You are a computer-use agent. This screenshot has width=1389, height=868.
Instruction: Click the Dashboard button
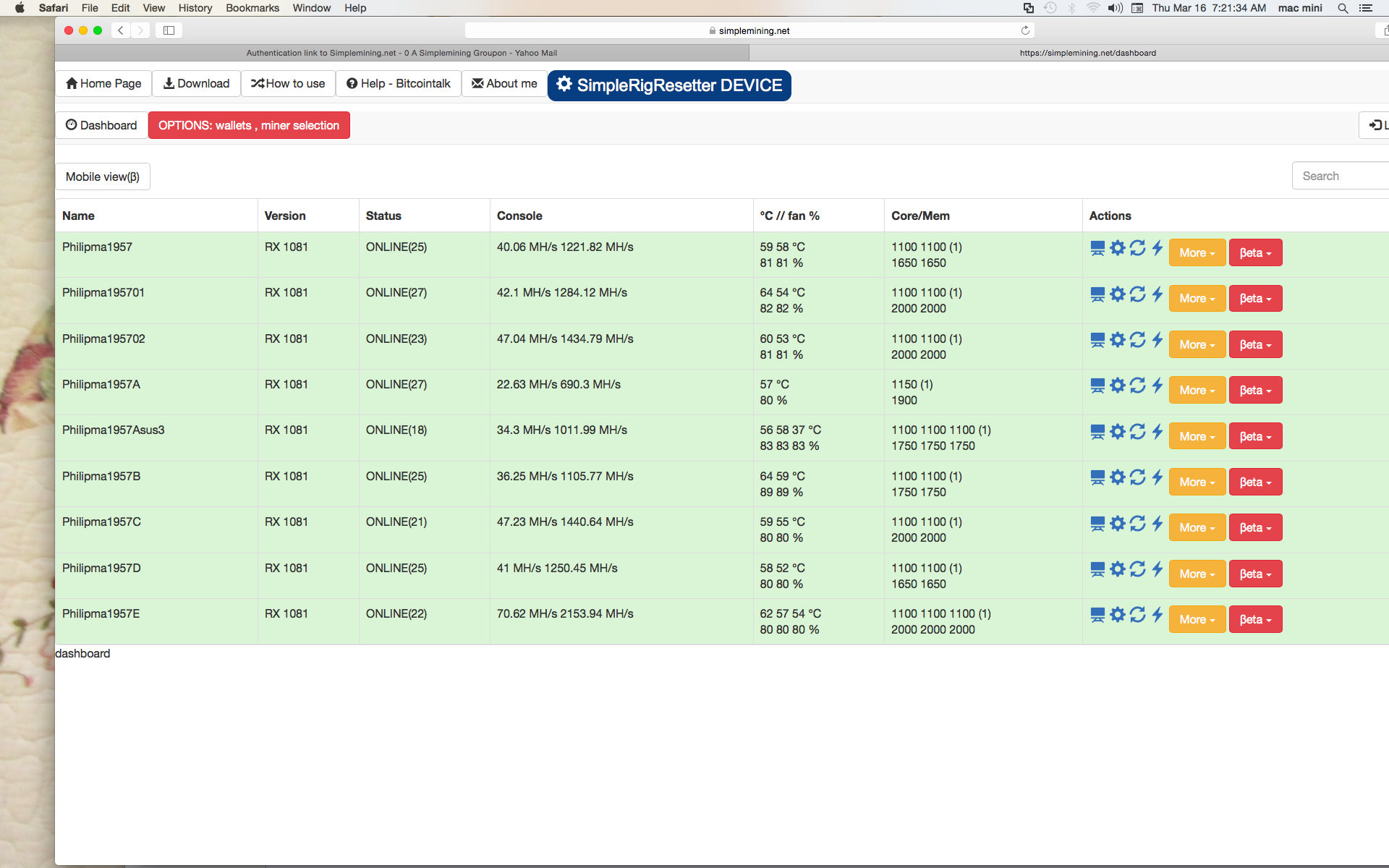point(101,125)
